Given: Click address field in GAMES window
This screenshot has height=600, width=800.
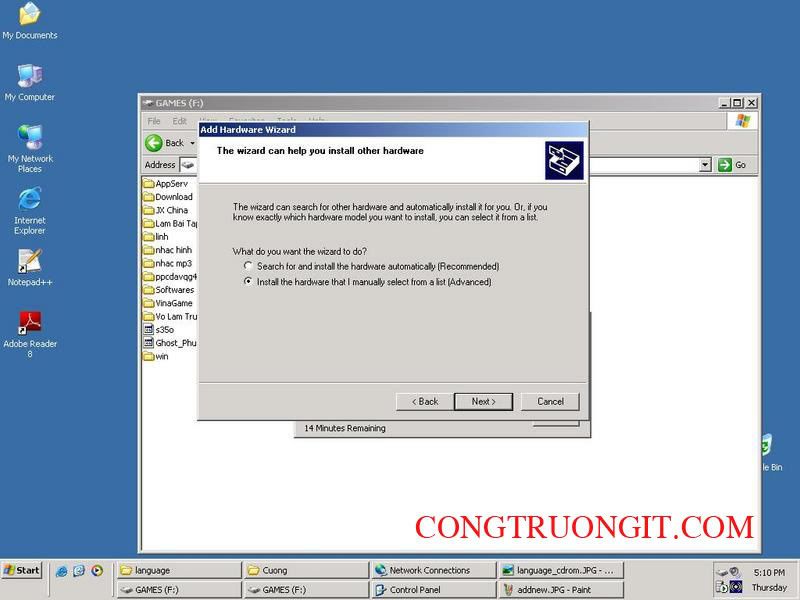Looking at the screenshot, I should click(x=443, y=165).
